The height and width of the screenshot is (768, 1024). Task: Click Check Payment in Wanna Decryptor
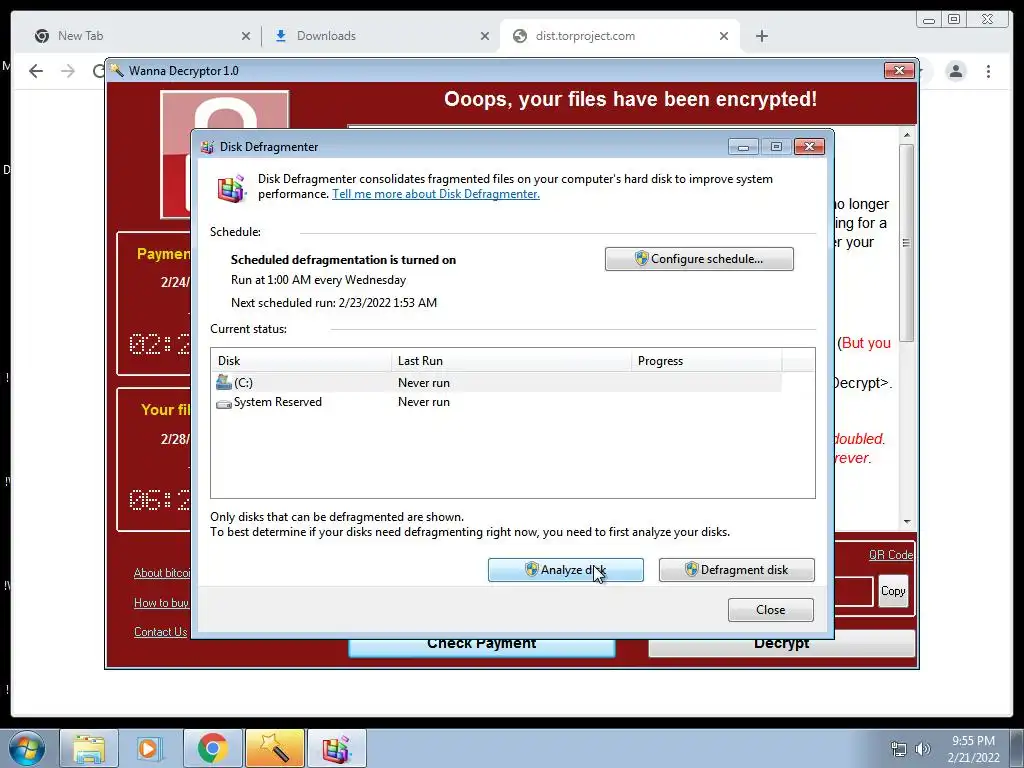(x=482, y=647)
